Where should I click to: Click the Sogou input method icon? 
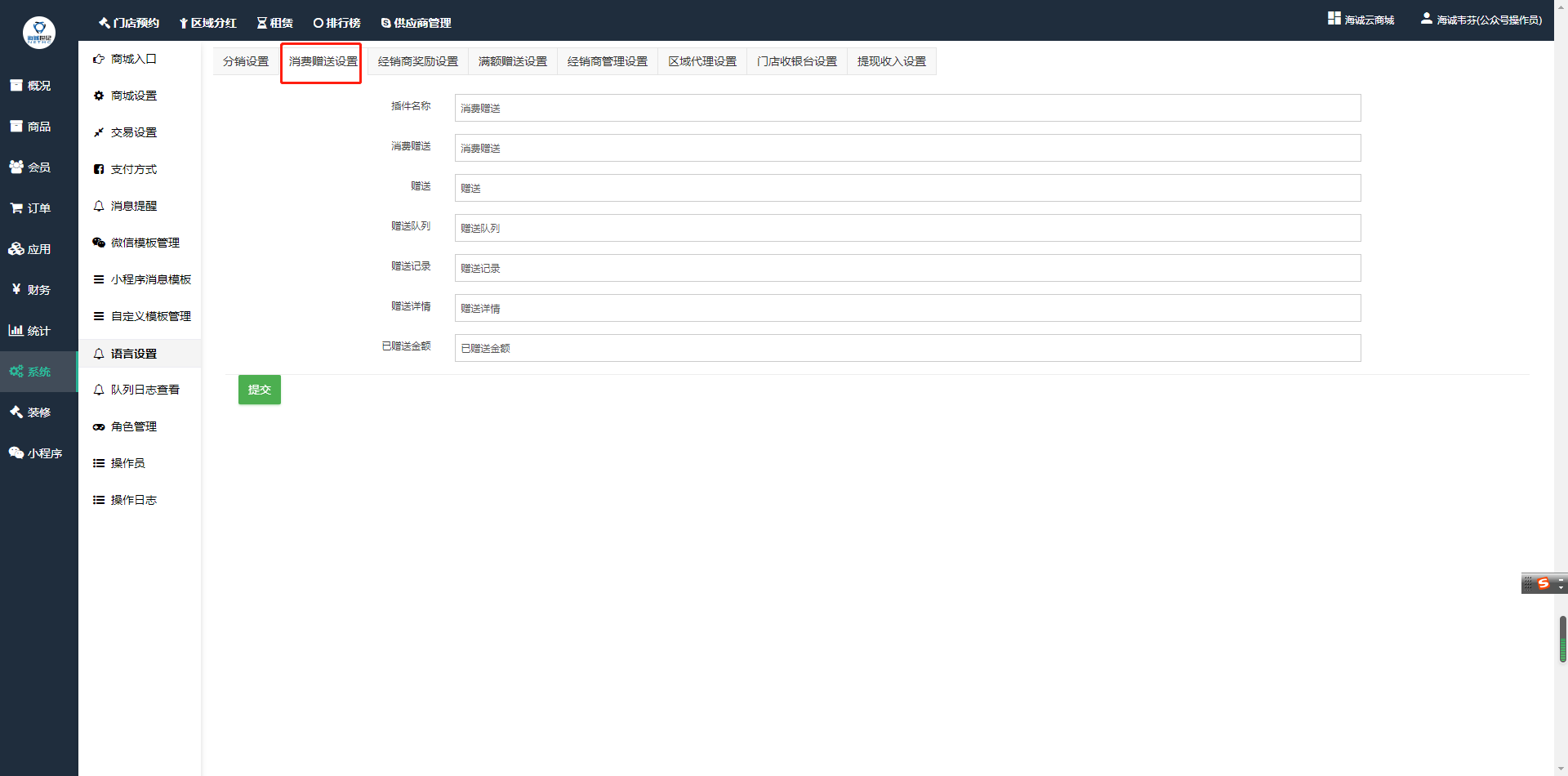pyautogui.click(x=1543, y=583)
